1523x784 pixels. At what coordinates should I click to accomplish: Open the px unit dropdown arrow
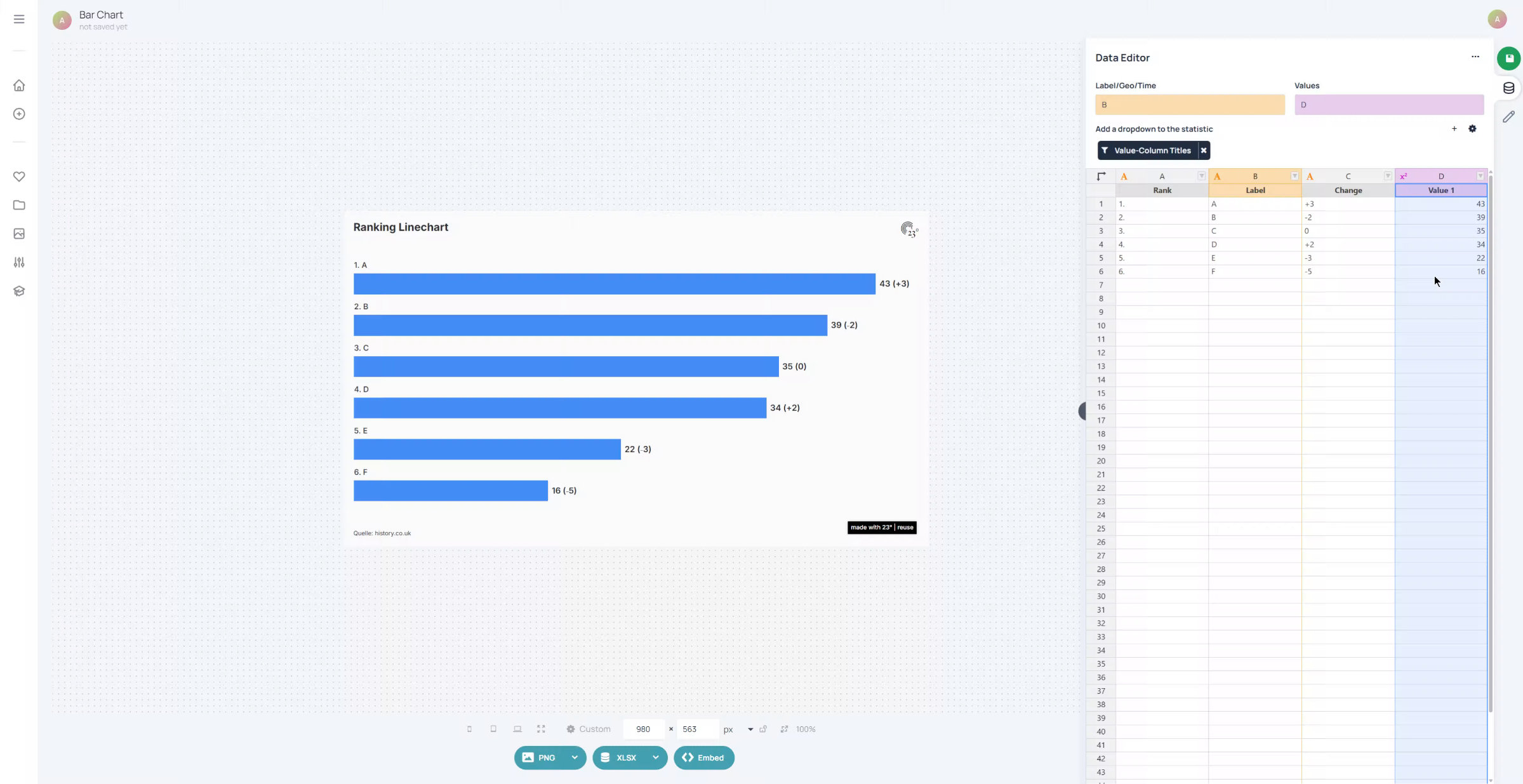coord(750,729)
